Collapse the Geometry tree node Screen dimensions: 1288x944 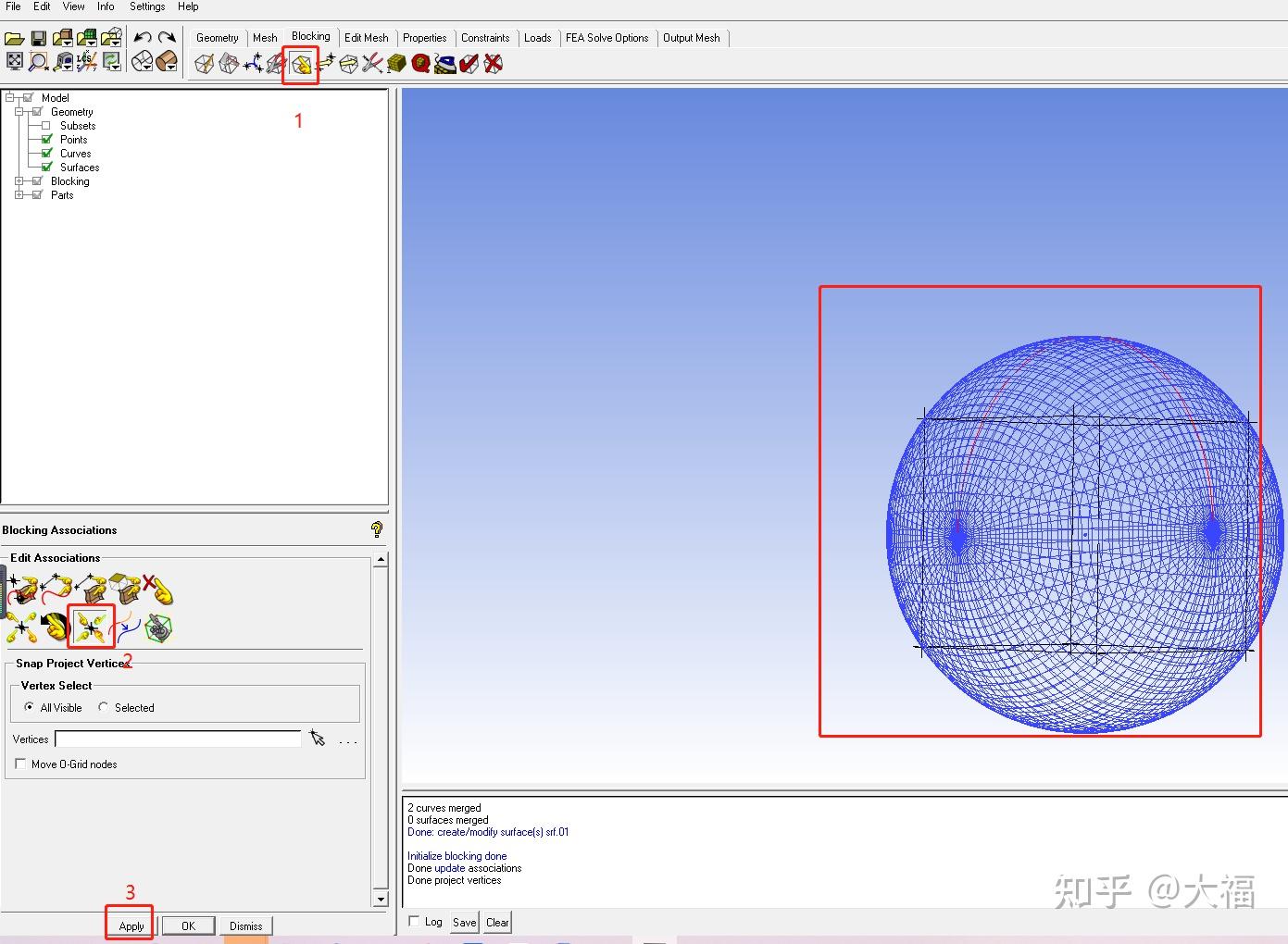pos(19,112)
